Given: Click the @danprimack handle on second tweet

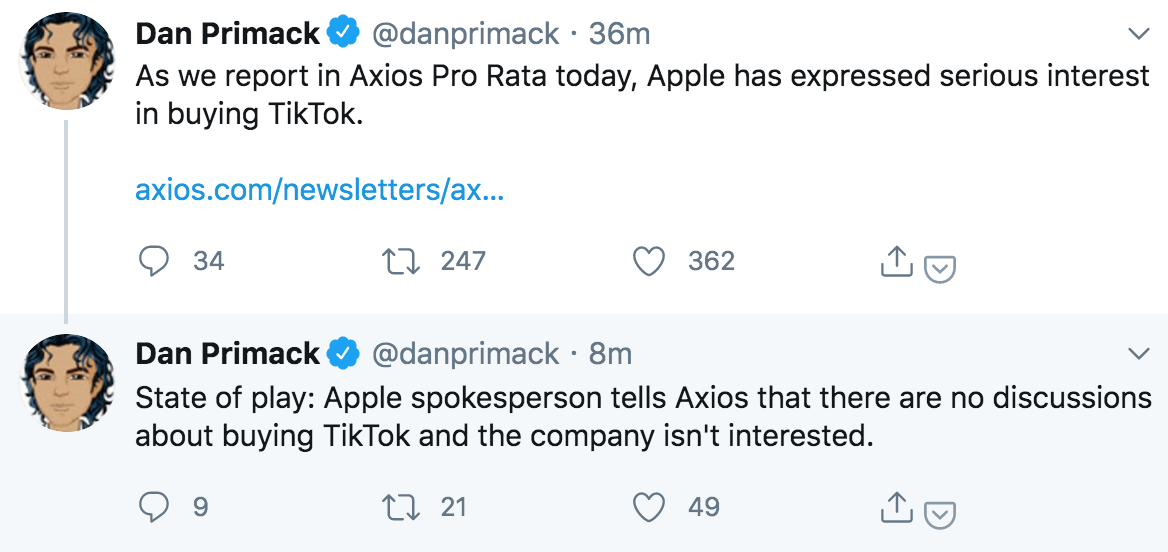Looking at the screenshot, I should point(465,354).
